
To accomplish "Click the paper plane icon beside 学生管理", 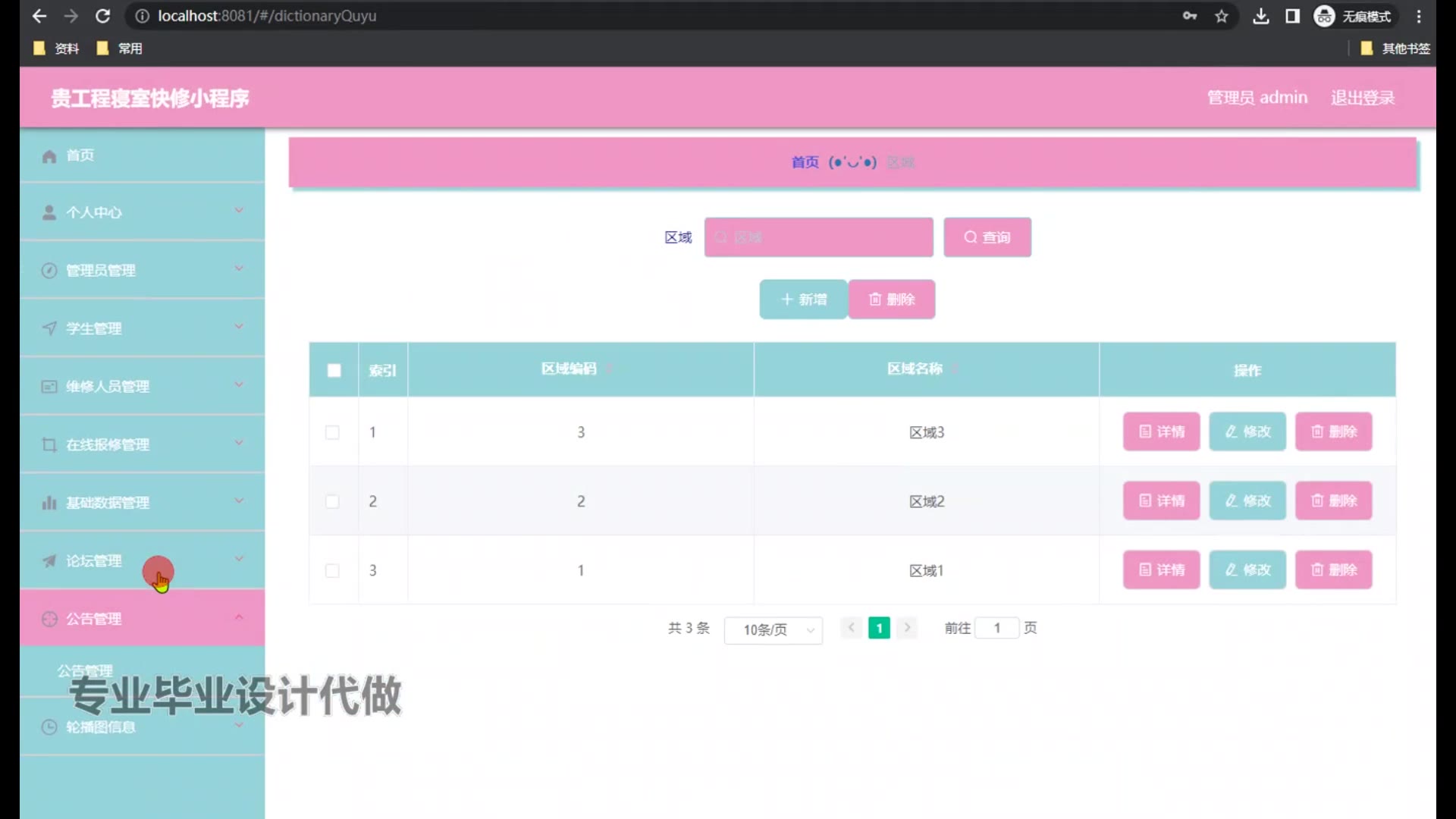I will [x=49, y=328].
